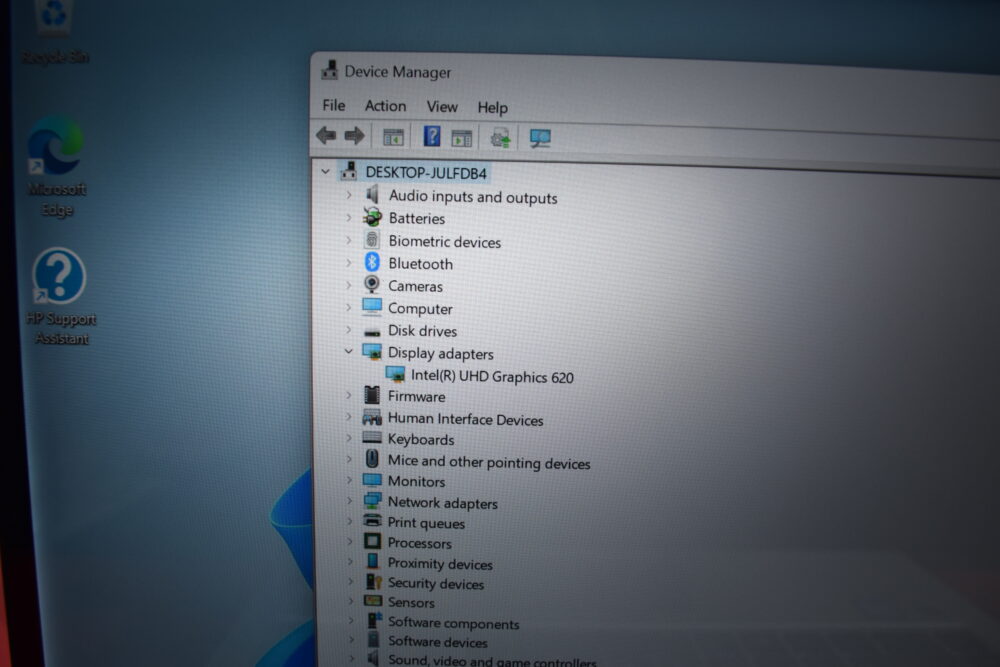Click the Firmware chip icon
1000x667 pixels.
tap(372, 395)
